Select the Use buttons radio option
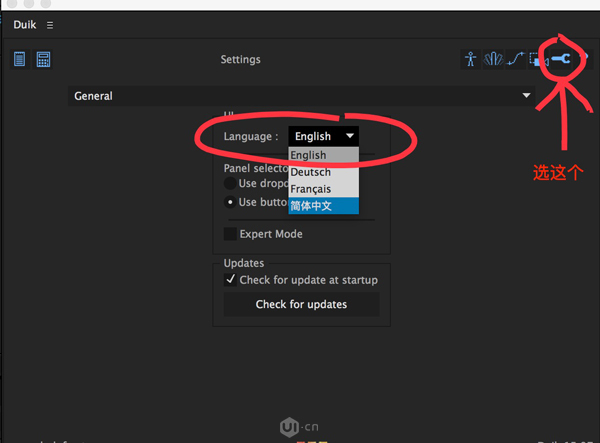Viewport: 600px width, 443px height. pos(230,202)
